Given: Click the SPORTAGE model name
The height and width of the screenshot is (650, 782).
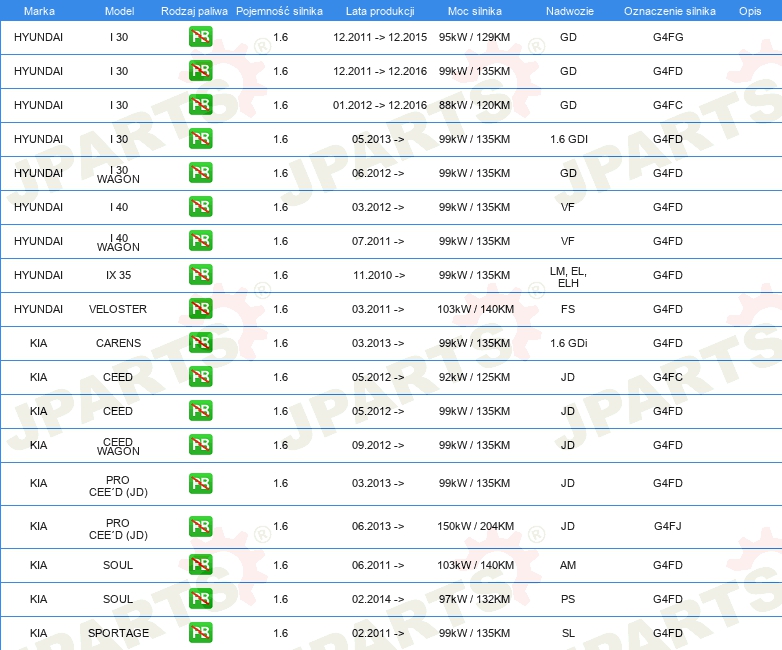Looking at the screenshot, I should (x=118, y=633).
